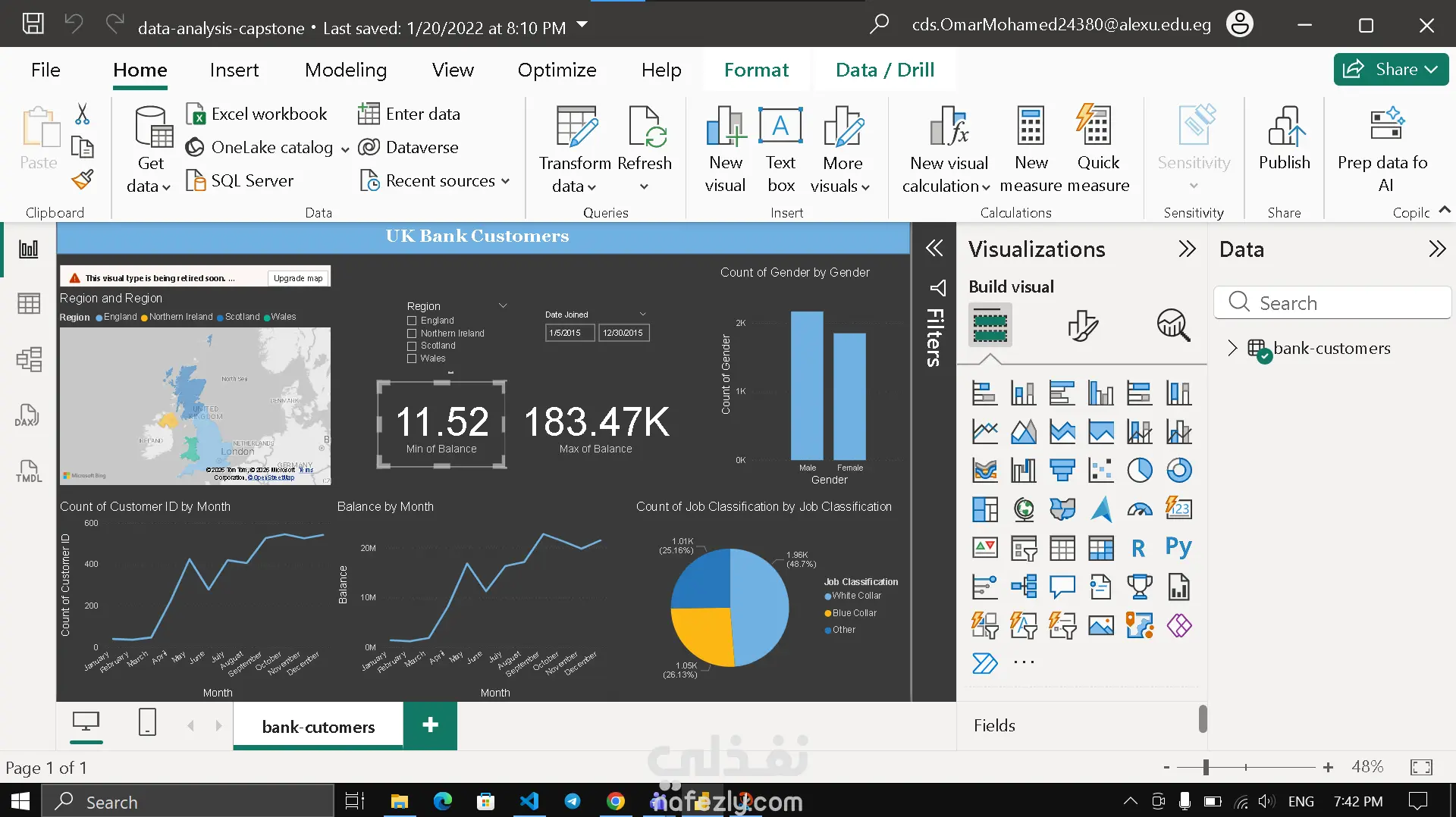This screenshot has height=817, width=1456.
Task: Switch to the View ribbon tab
Action: 453,70
